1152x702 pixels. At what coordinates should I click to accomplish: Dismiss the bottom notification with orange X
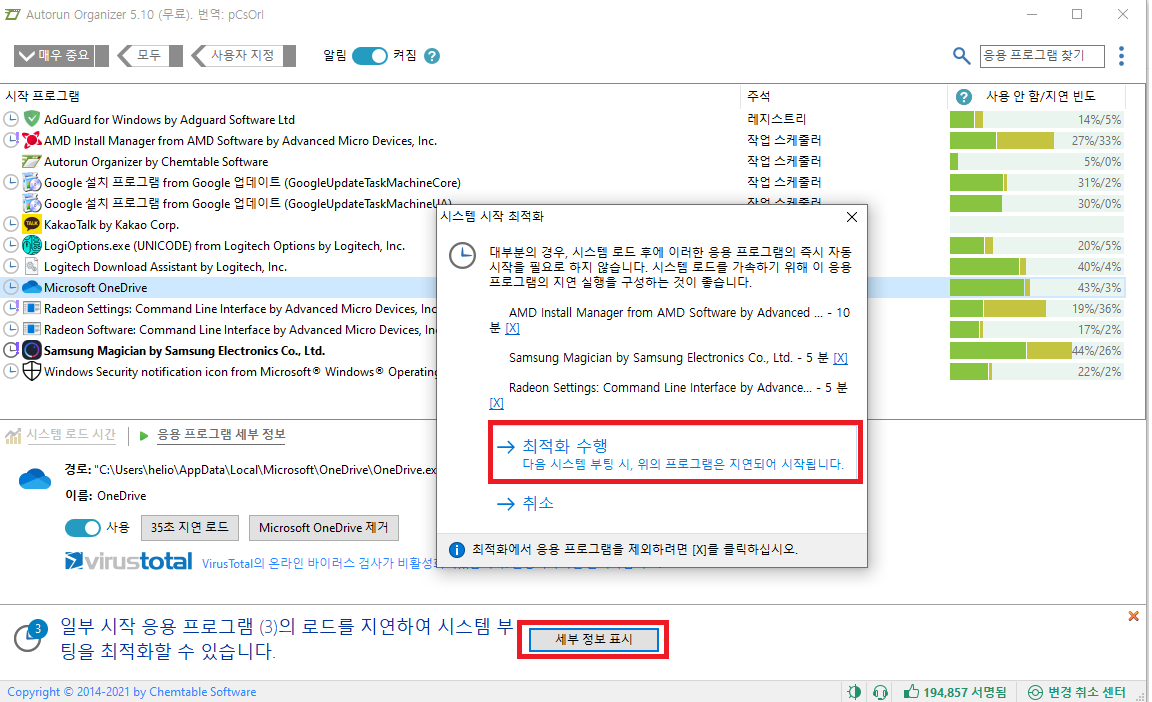point(1133,616)
